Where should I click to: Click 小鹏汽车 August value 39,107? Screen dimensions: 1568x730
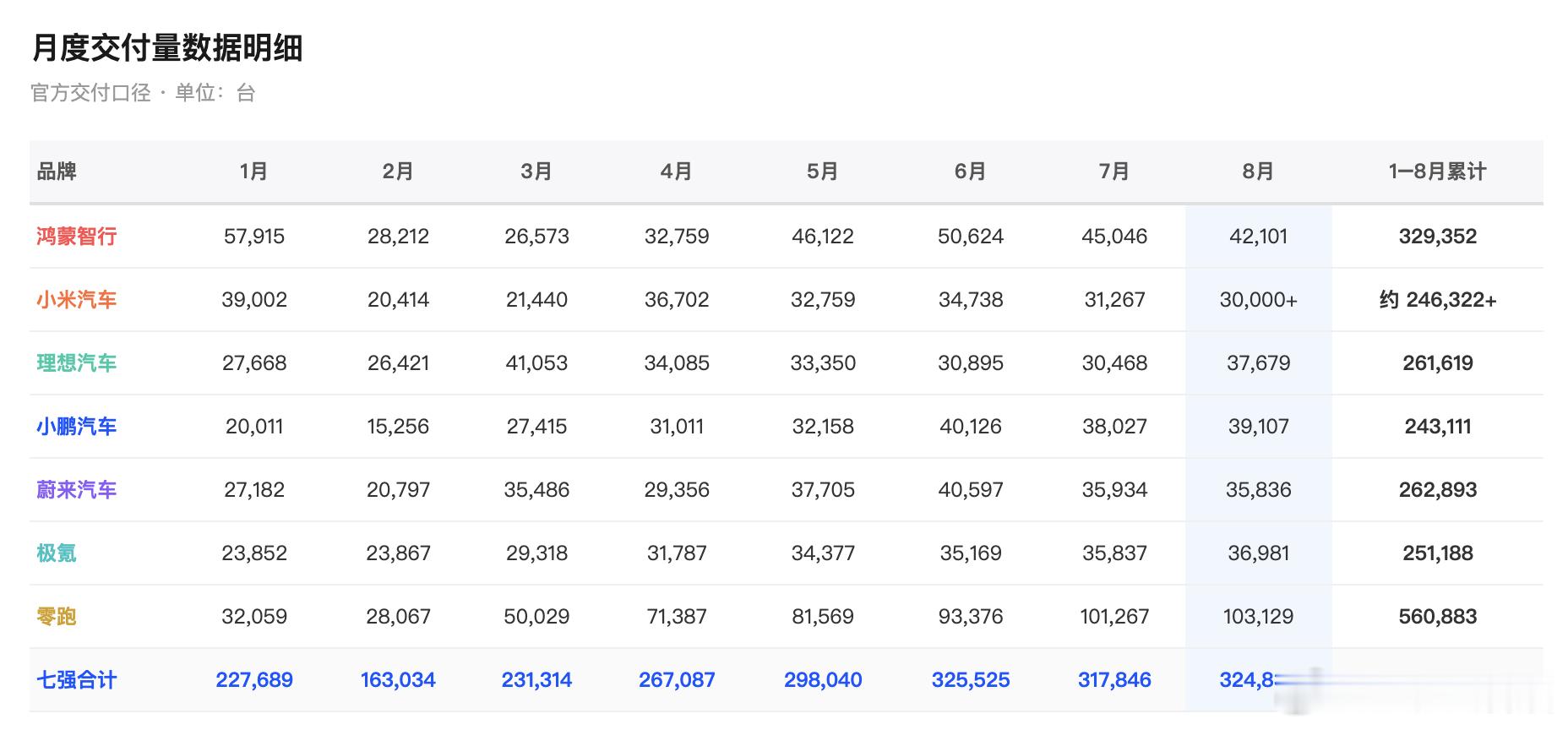pos(1259,427)
